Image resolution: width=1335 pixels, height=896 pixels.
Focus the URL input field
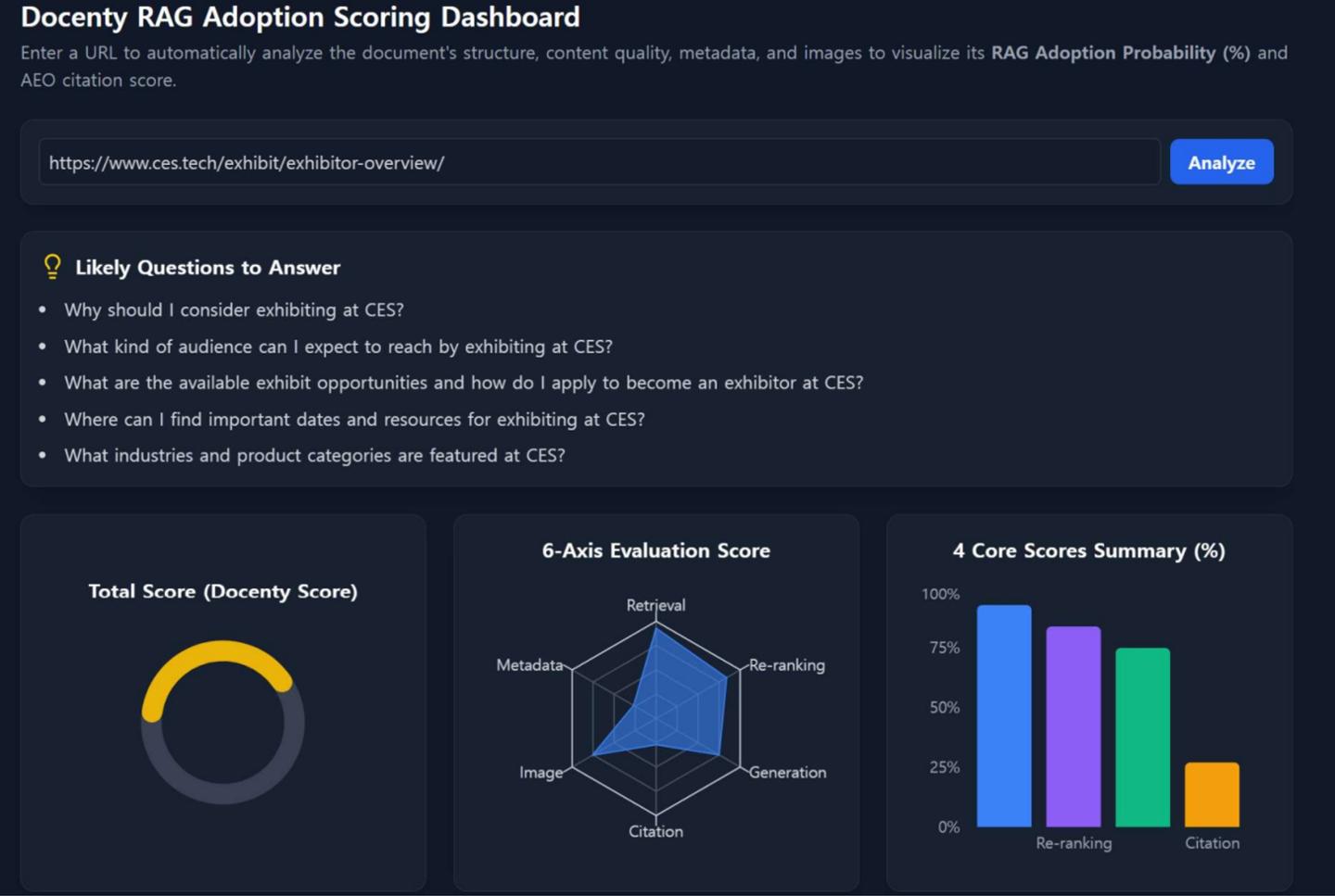point(598,162)
